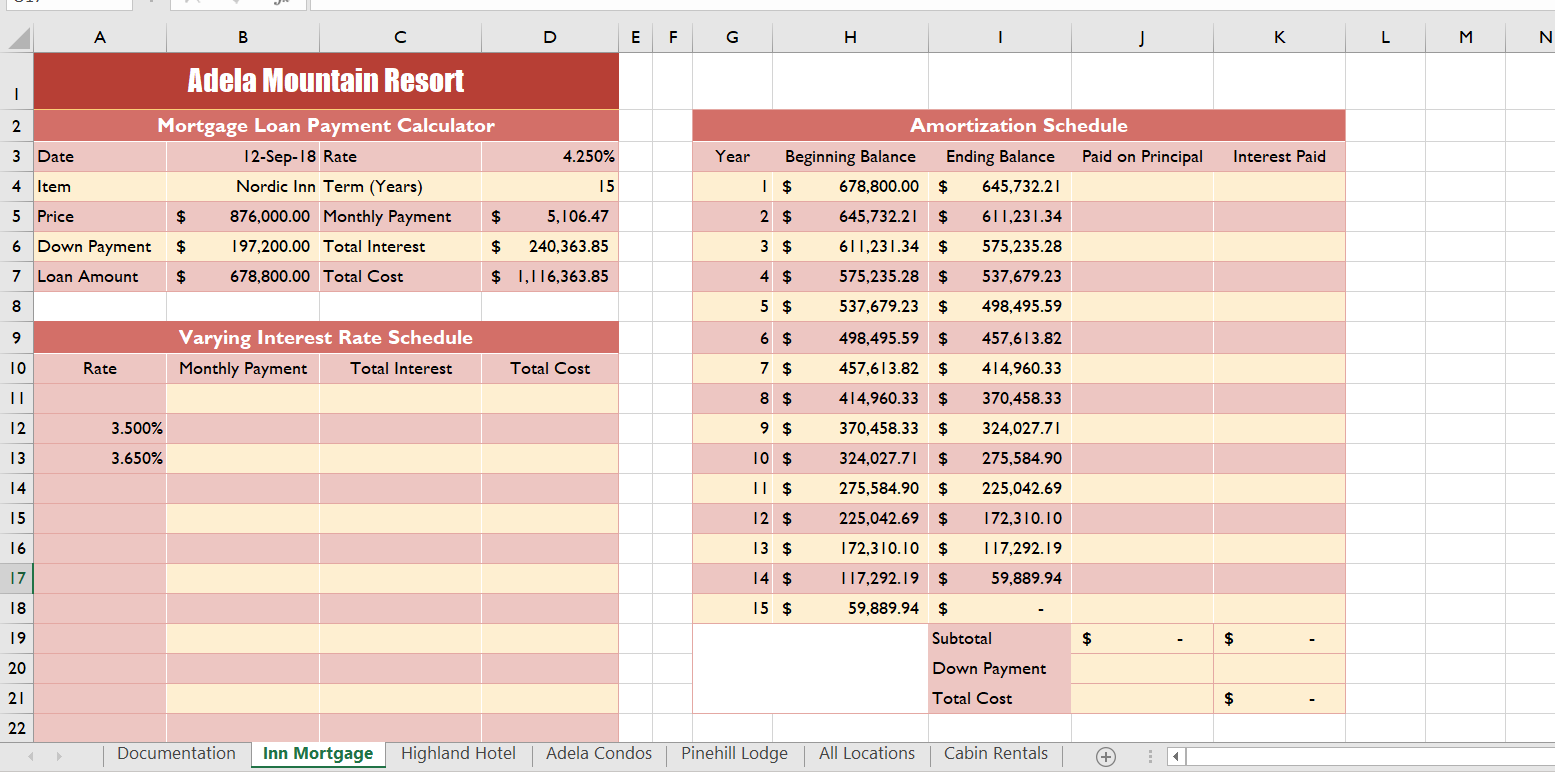Click the Total Cost header in row 10

coord(550,369)
